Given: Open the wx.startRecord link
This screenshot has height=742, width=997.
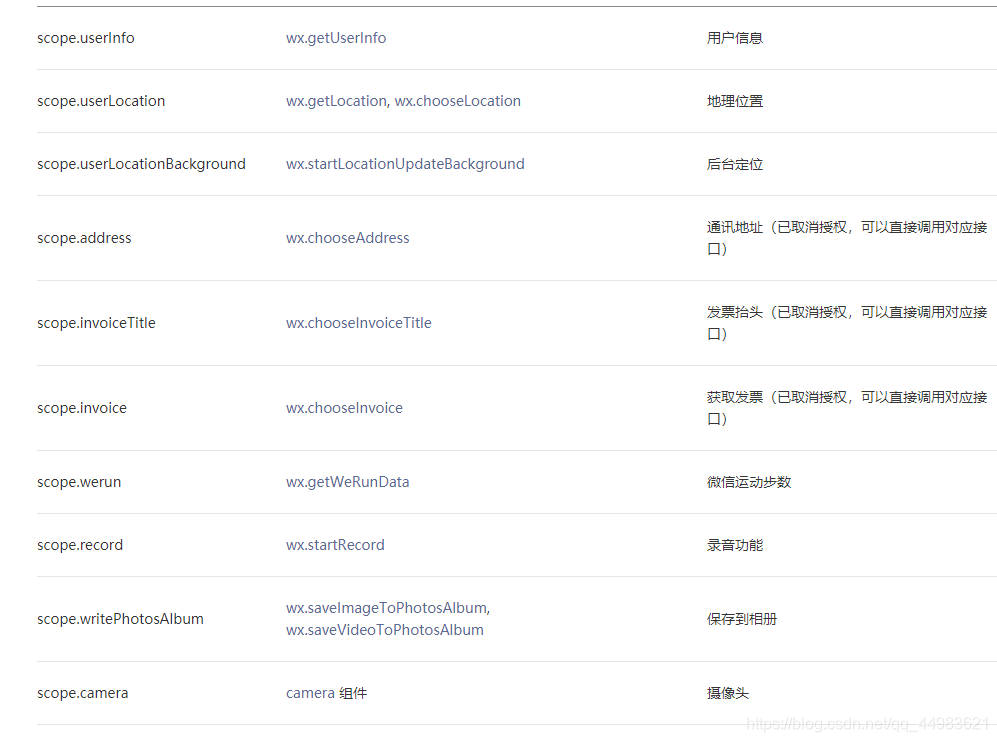Looking at the screenshot, I should pyautogui.click(x=335, y=545).
